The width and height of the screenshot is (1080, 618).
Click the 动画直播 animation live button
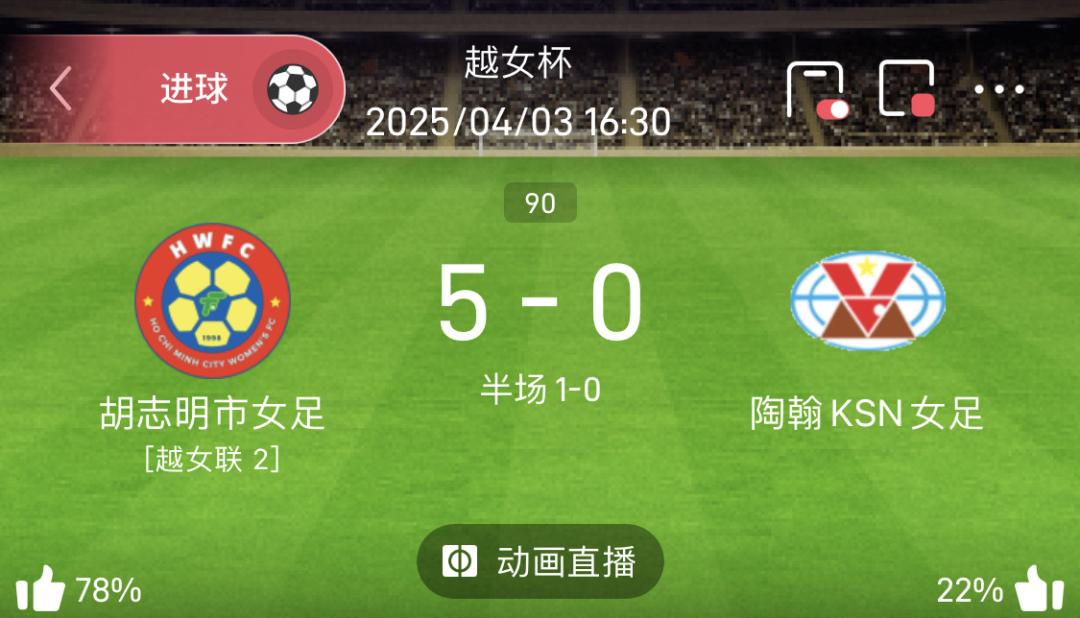540,562
